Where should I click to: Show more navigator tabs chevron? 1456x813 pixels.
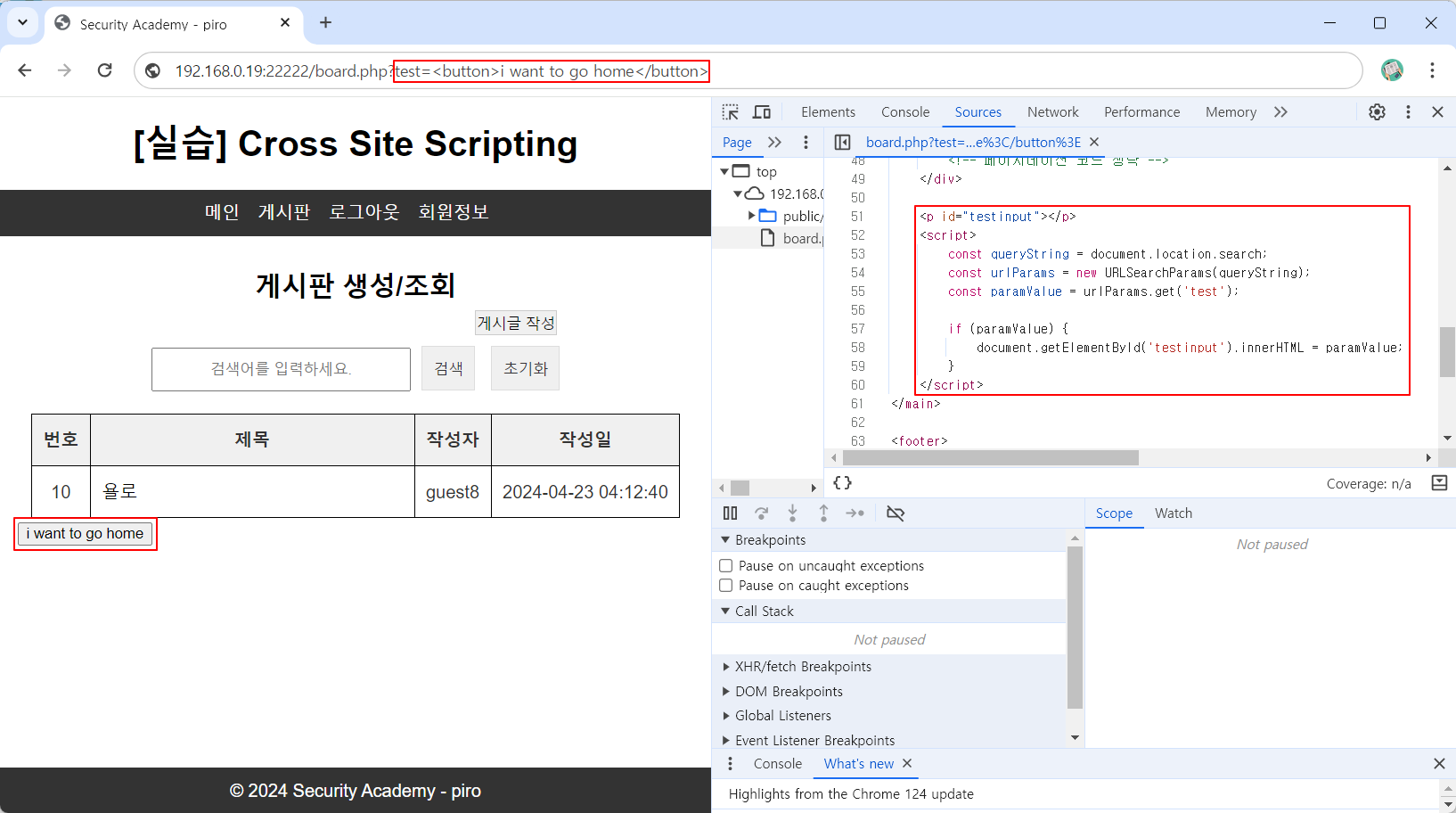(774, 143)
